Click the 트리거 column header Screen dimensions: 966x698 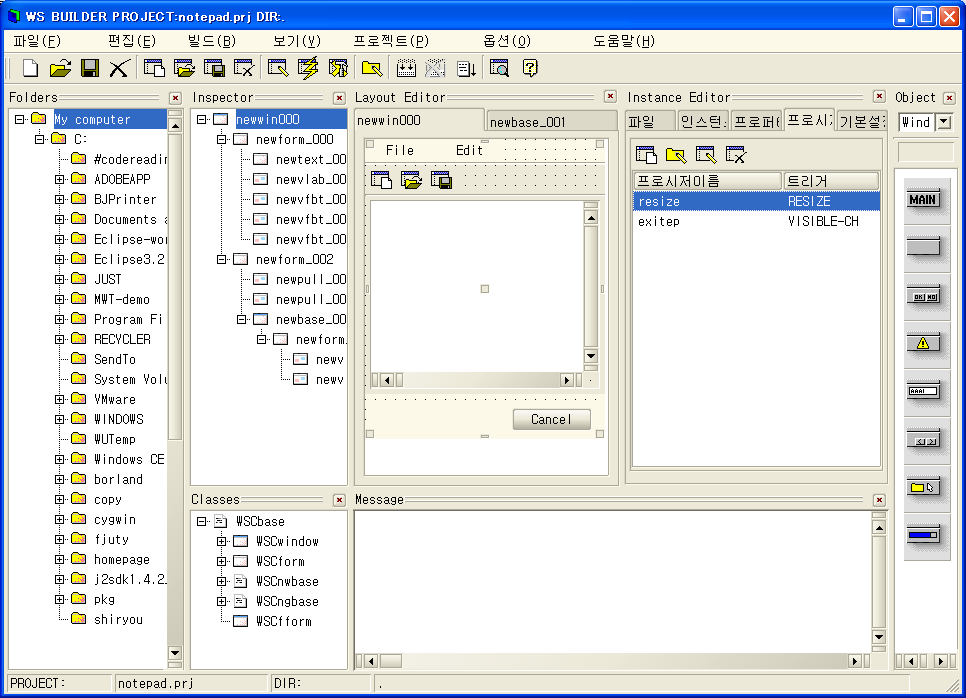pyautogui.click(x=831, y=181)
